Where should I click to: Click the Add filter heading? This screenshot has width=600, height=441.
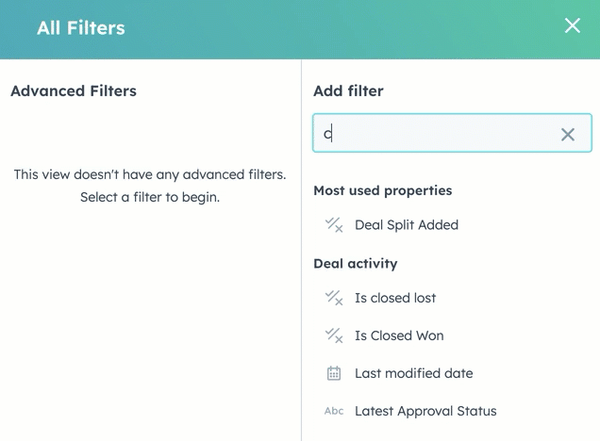pos(348,91)
